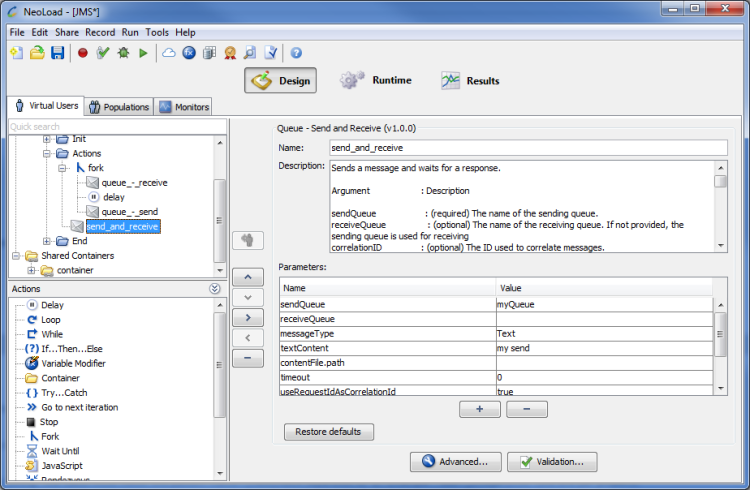
Task: Click the green bug debug icon
Action: pyautogui.click(x=123, y=52)
